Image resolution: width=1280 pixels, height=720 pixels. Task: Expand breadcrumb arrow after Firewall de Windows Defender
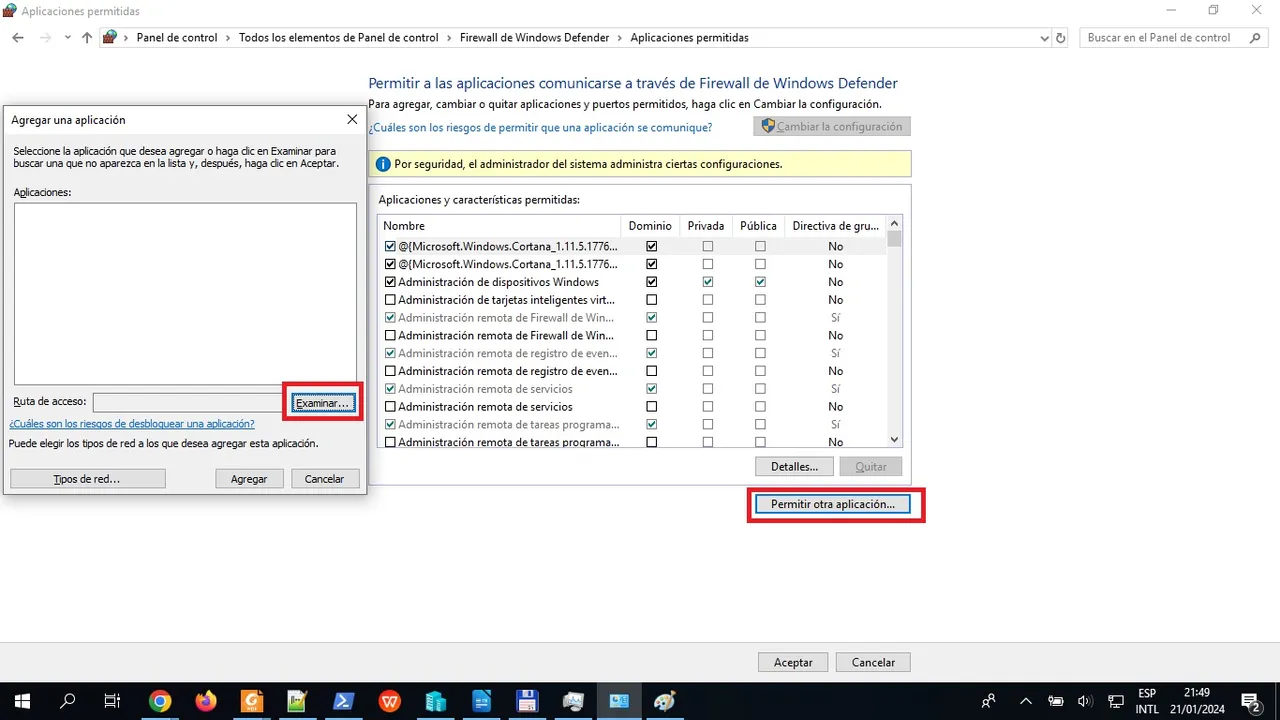pyautogui.click(x=620, y=38)
